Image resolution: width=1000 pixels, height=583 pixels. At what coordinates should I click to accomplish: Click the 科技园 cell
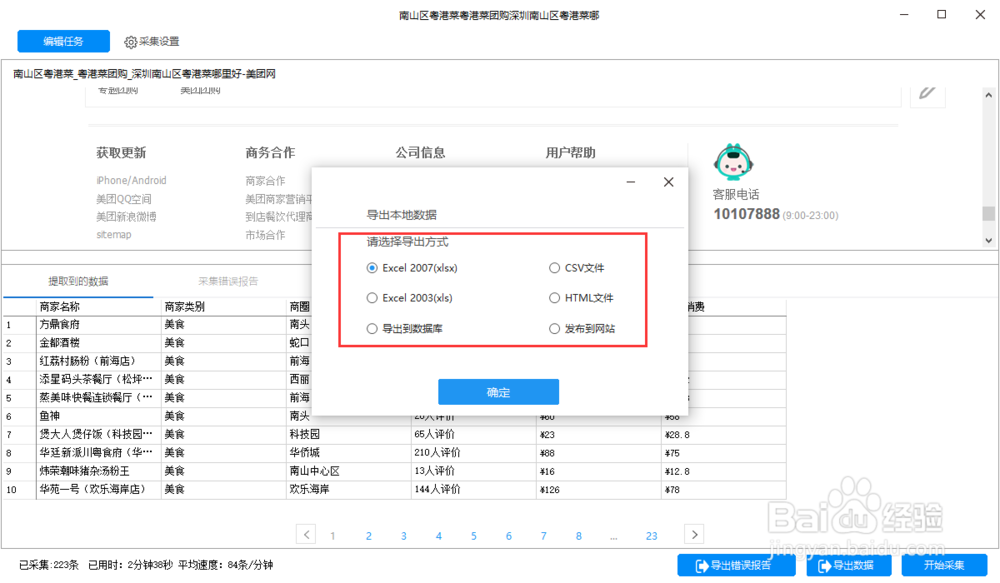pyautogui.click(x=348, y=434)
